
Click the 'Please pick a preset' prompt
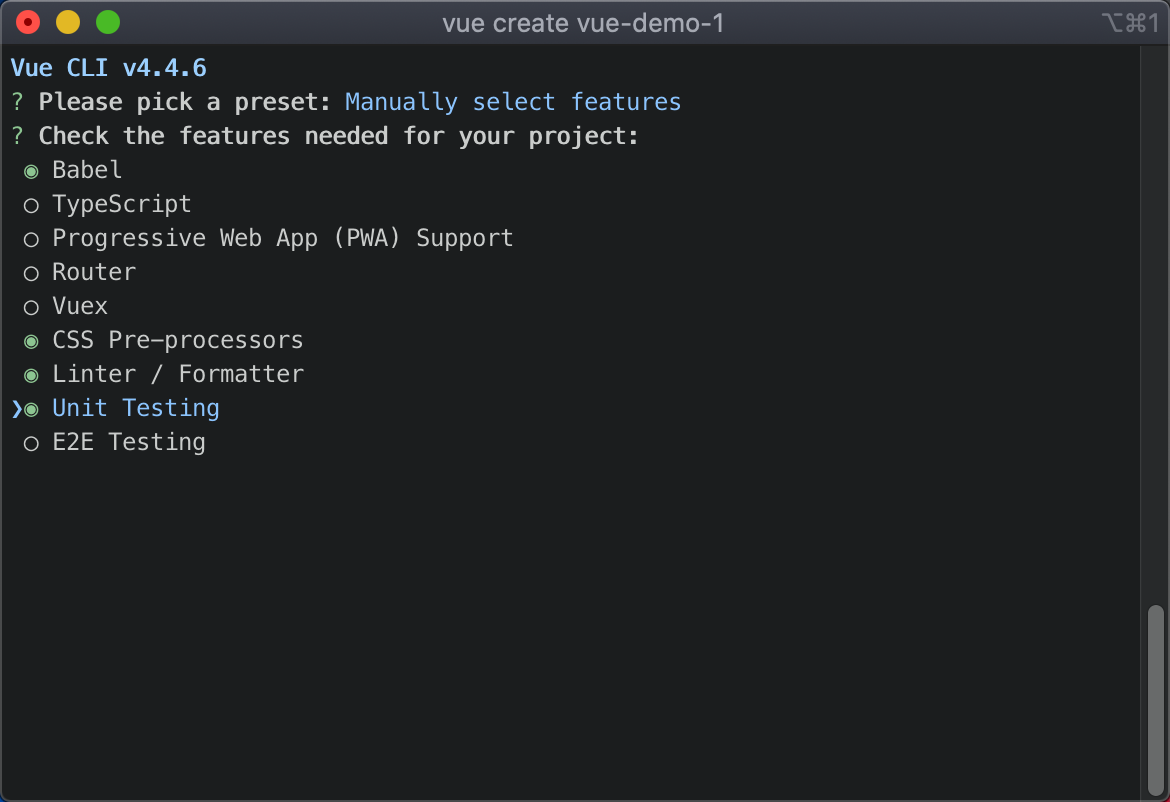[x=185, y=101]
